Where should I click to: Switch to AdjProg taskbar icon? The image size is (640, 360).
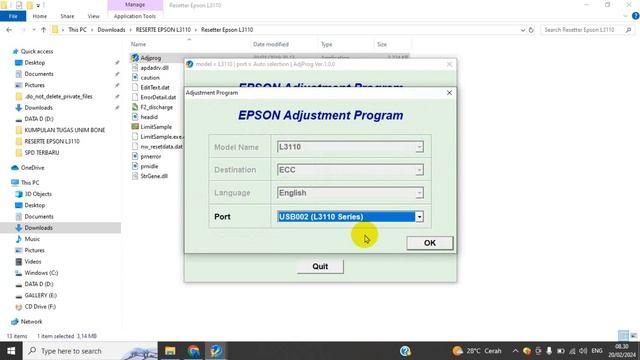pos(216,351)
